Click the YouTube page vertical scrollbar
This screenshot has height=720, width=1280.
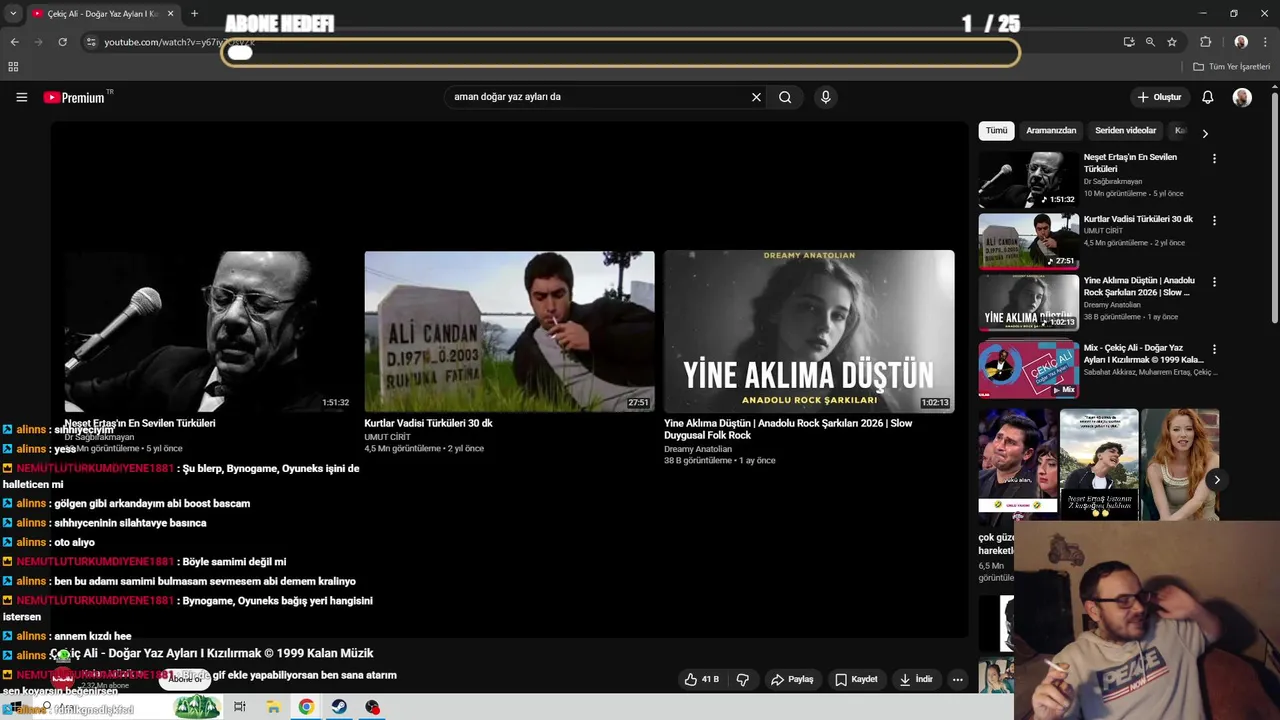(1274, 207)
